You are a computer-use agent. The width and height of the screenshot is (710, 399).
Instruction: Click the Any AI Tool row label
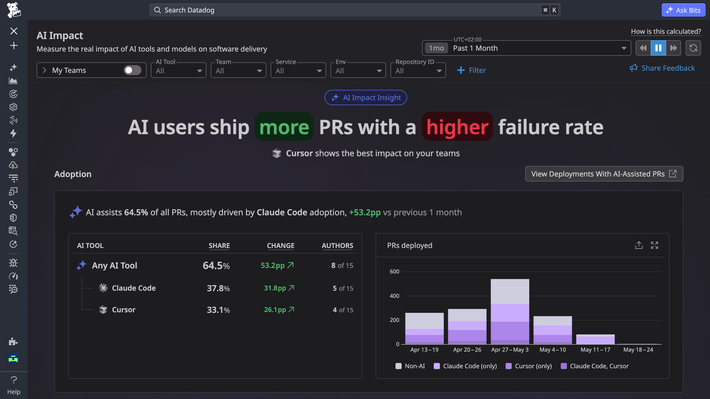(115, 265)
